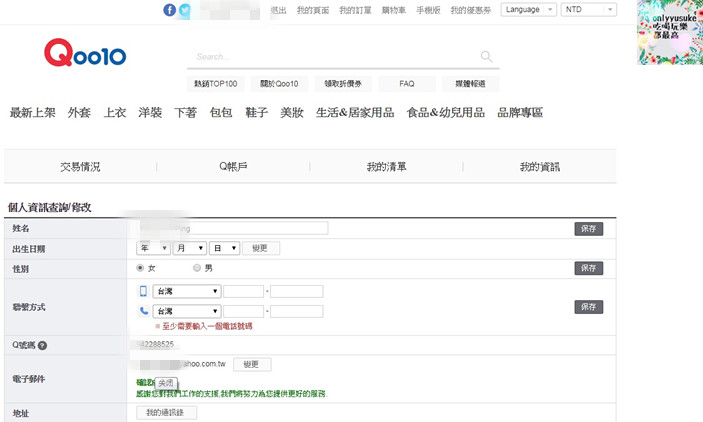Click the 我的優惠券 top link
Screen dimensions: 703x422
click(x=471, y=10)
